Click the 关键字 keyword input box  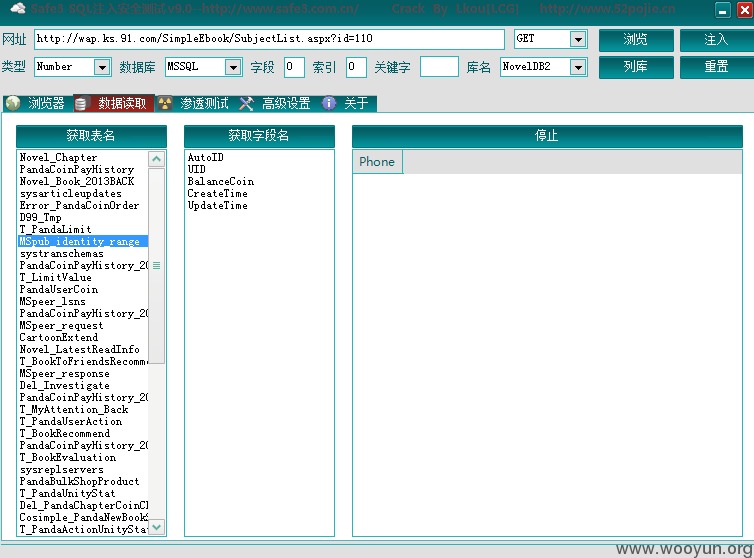click(x=439, y=67)
